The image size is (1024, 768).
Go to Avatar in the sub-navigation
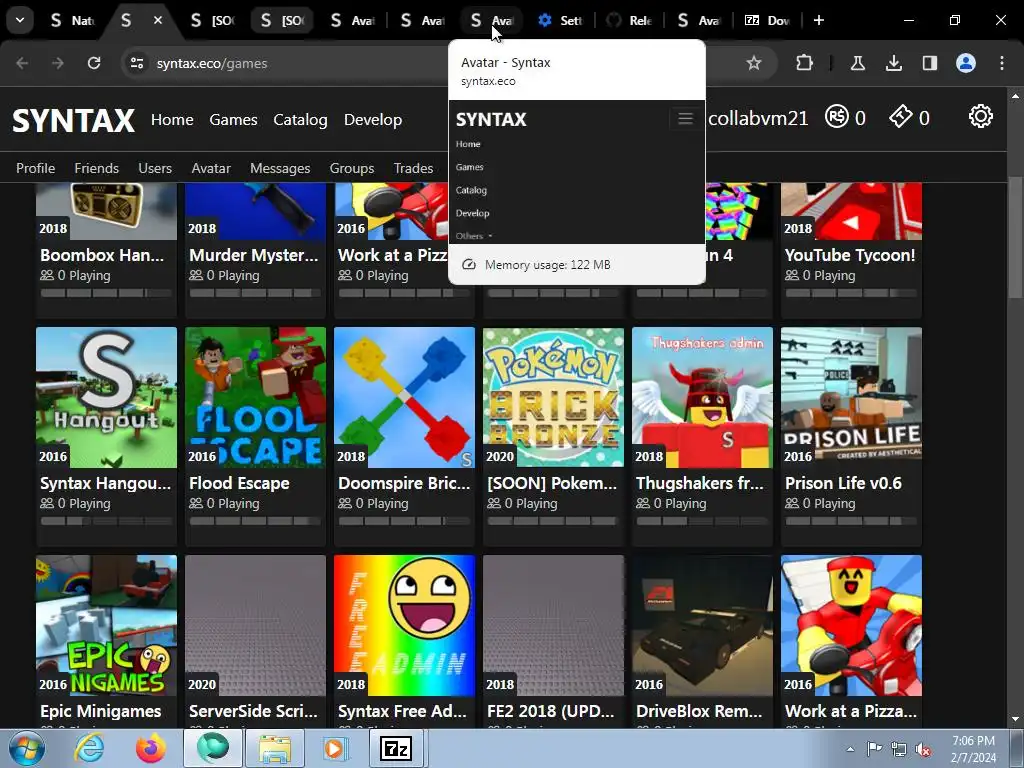[x=211, y=168]
